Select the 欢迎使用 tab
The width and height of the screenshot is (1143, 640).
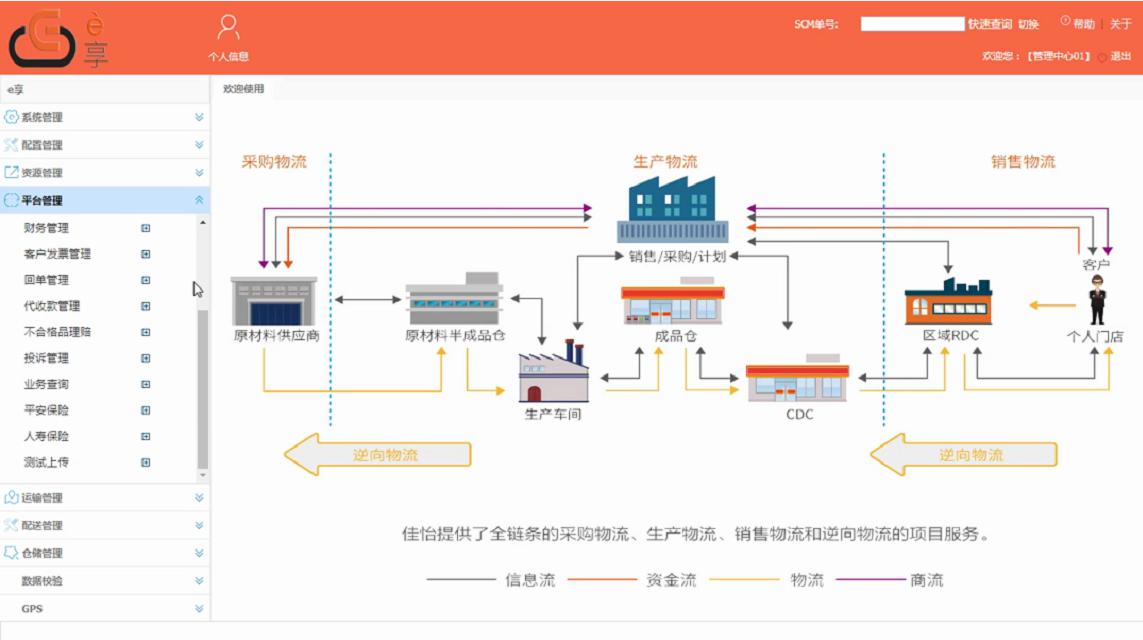tap(243, 89)
